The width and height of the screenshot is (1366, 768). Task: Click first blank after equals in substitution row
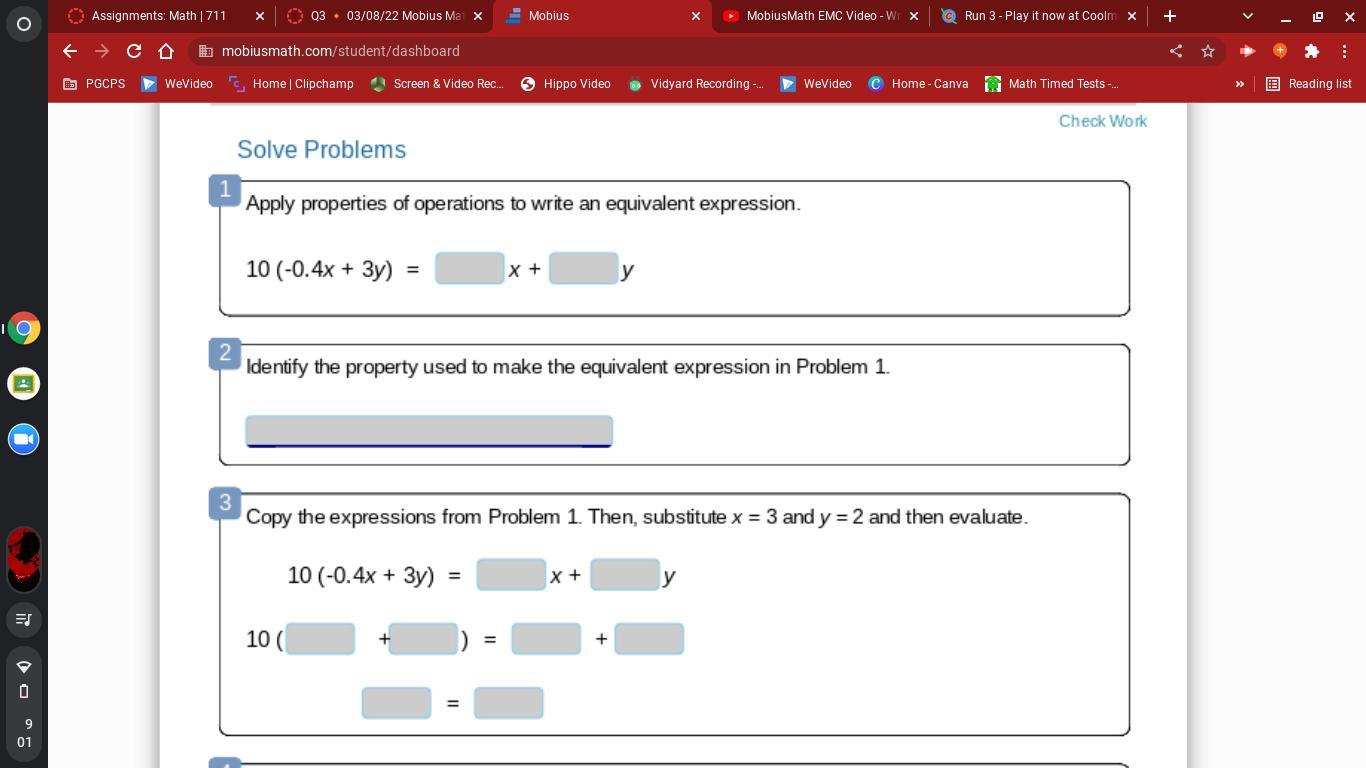tap(546, 639)
